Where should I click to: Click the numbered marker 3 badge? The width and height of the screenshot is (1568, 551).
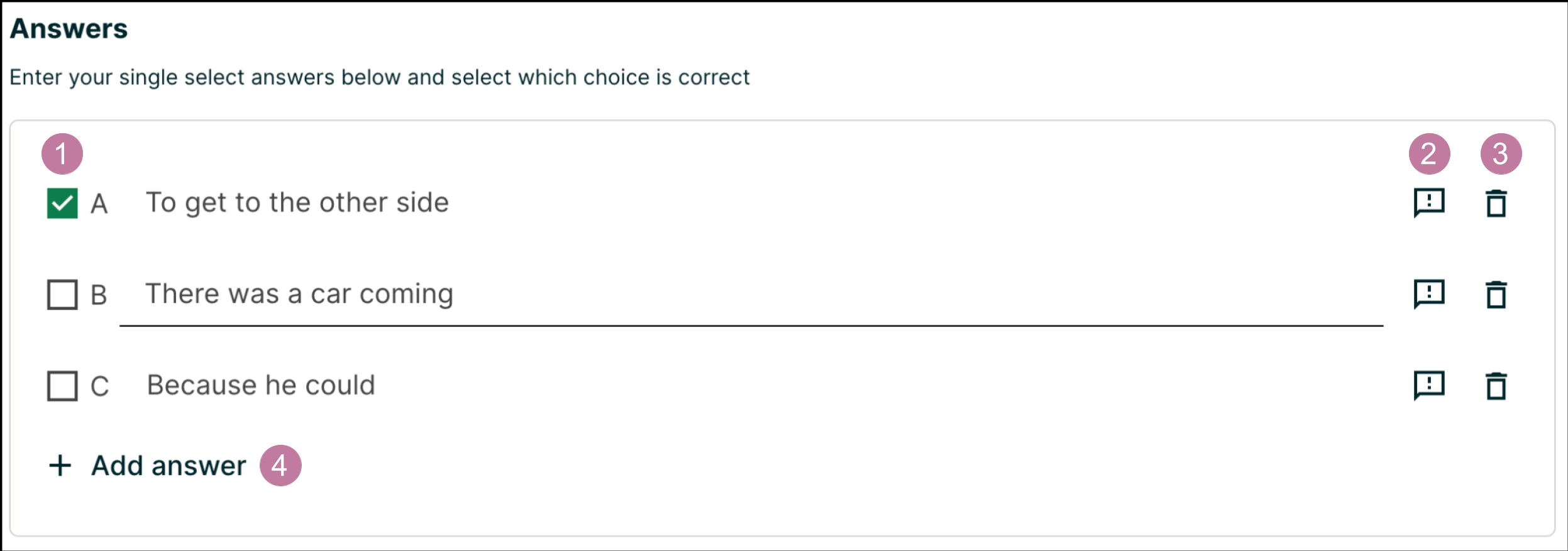pos(1501,154)
